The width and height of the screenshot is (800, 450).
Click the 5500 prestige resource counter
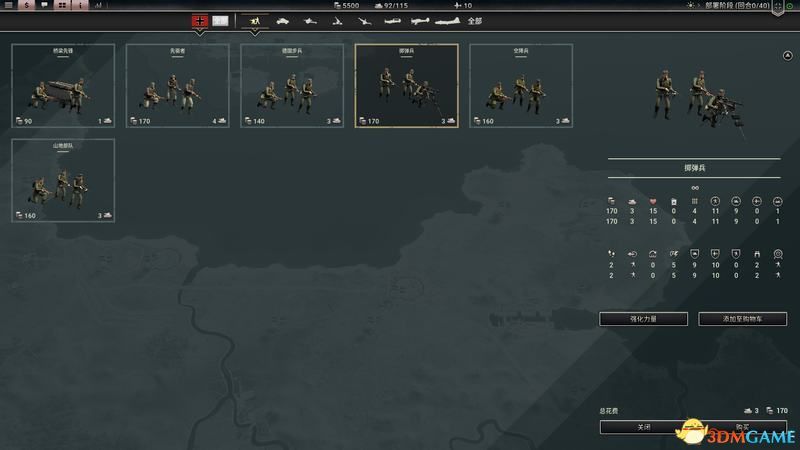click(346, 5)
